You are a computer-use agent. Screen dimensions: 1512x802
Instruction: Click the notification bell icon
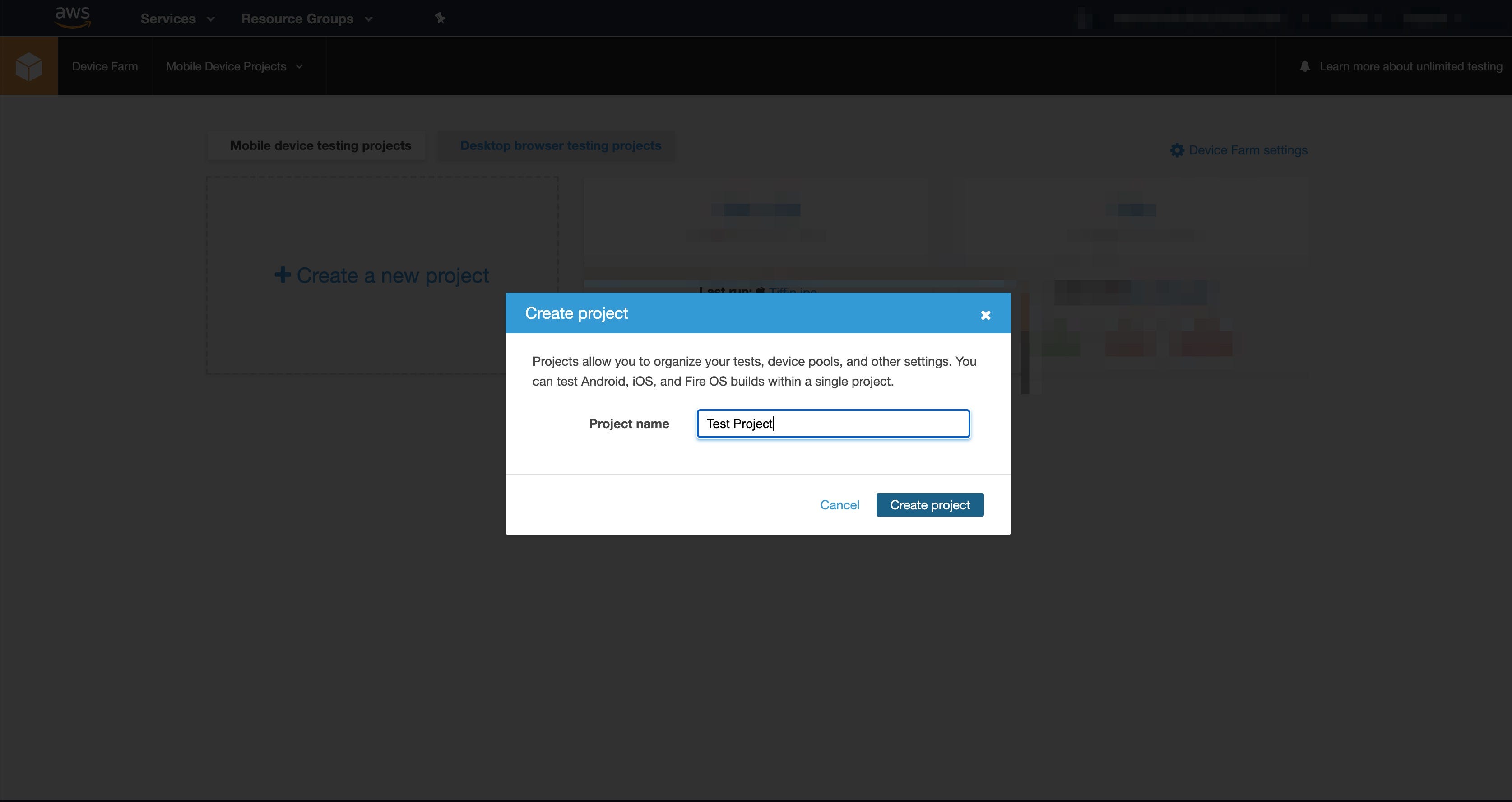(x=1304, y=66)
